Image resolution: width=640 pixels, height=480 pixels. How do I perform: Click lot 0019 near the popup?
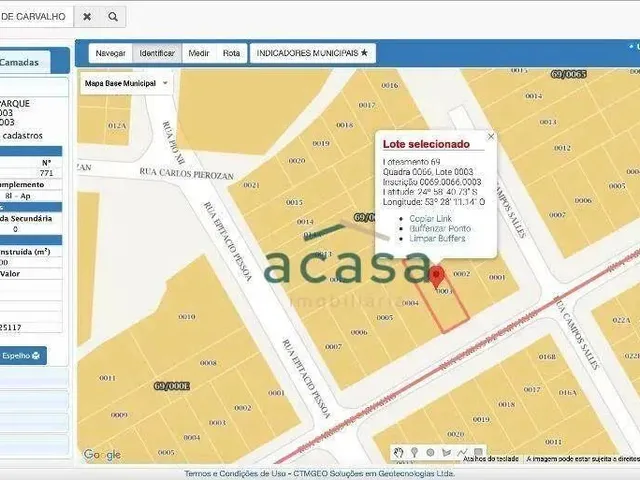click(x=321, y=144)
